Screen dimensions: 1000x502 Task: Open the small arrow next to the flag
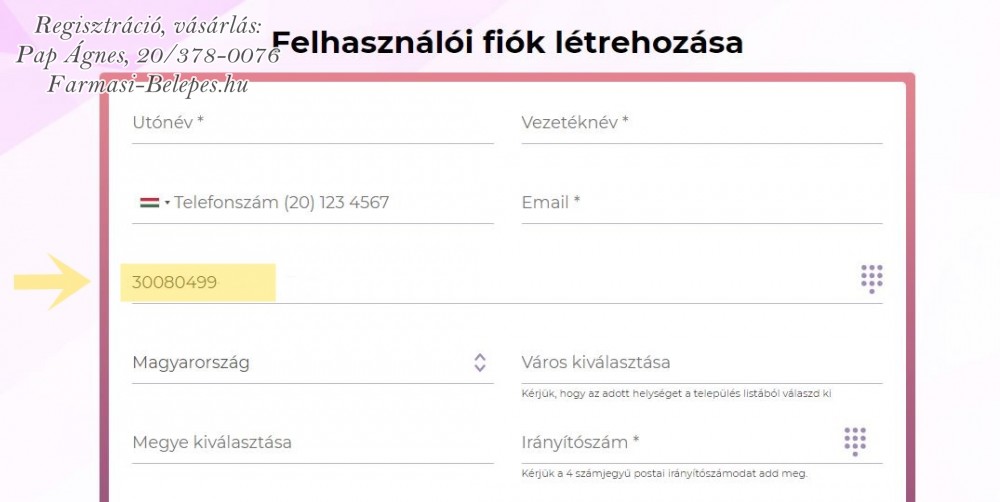coord(167,203)
